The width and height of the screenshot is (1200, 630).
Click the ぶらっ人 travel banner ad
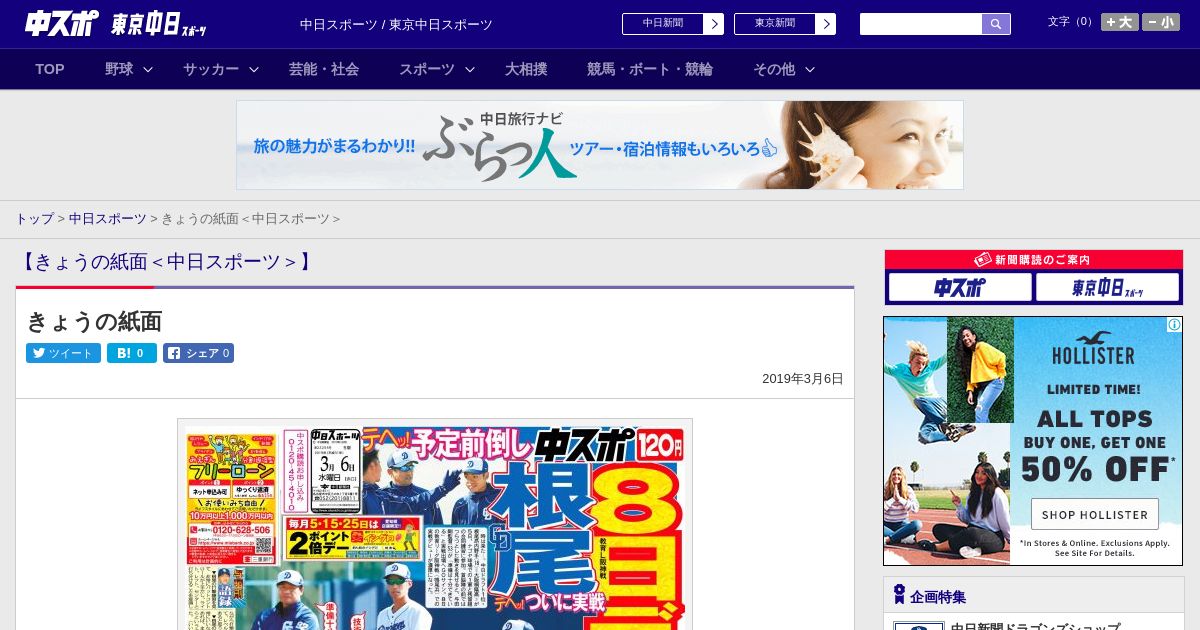click(x=600, y=145)
